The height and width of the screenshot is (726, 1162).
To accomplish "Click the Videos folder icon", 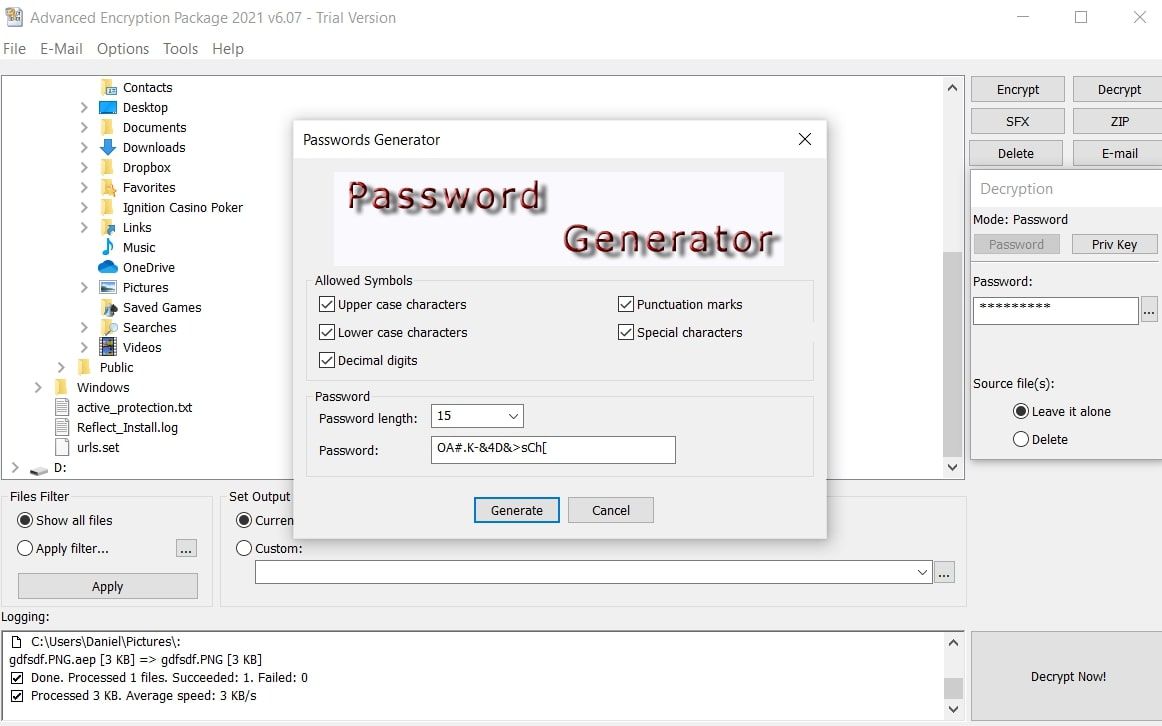I will 108,347.
